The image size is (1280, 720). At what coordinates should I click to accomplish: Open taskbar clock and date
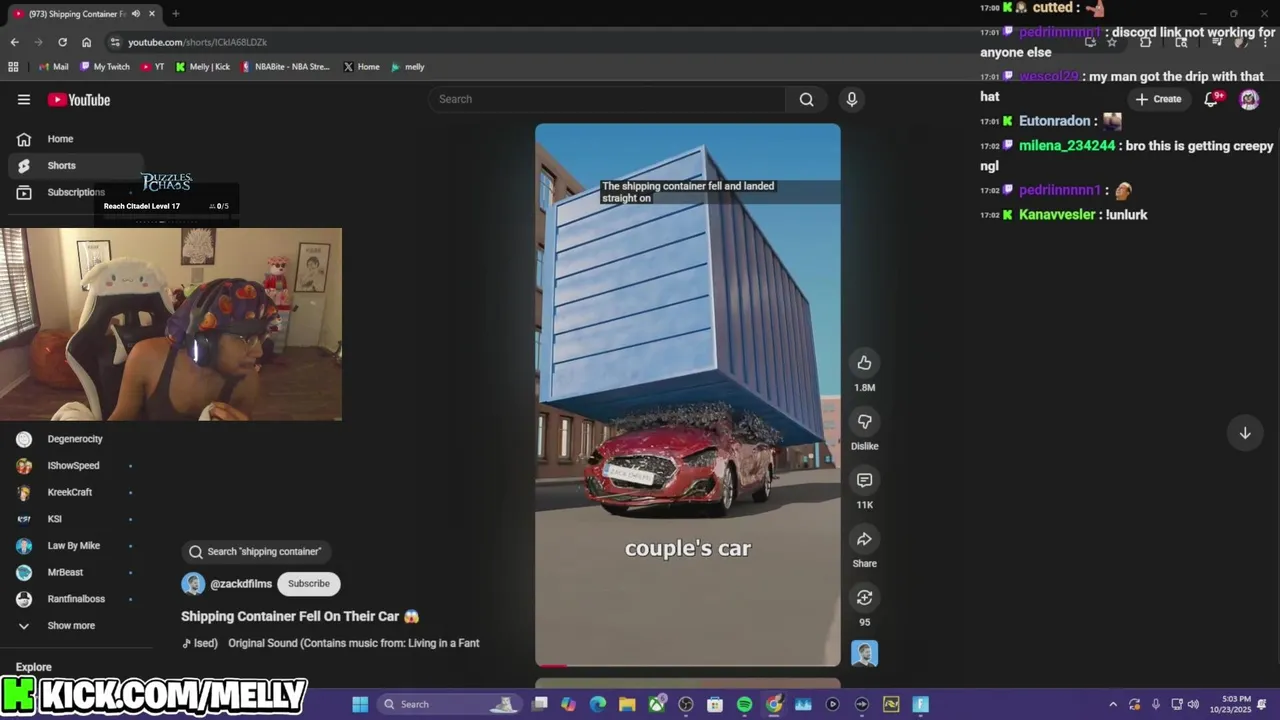pos(1230,704)
